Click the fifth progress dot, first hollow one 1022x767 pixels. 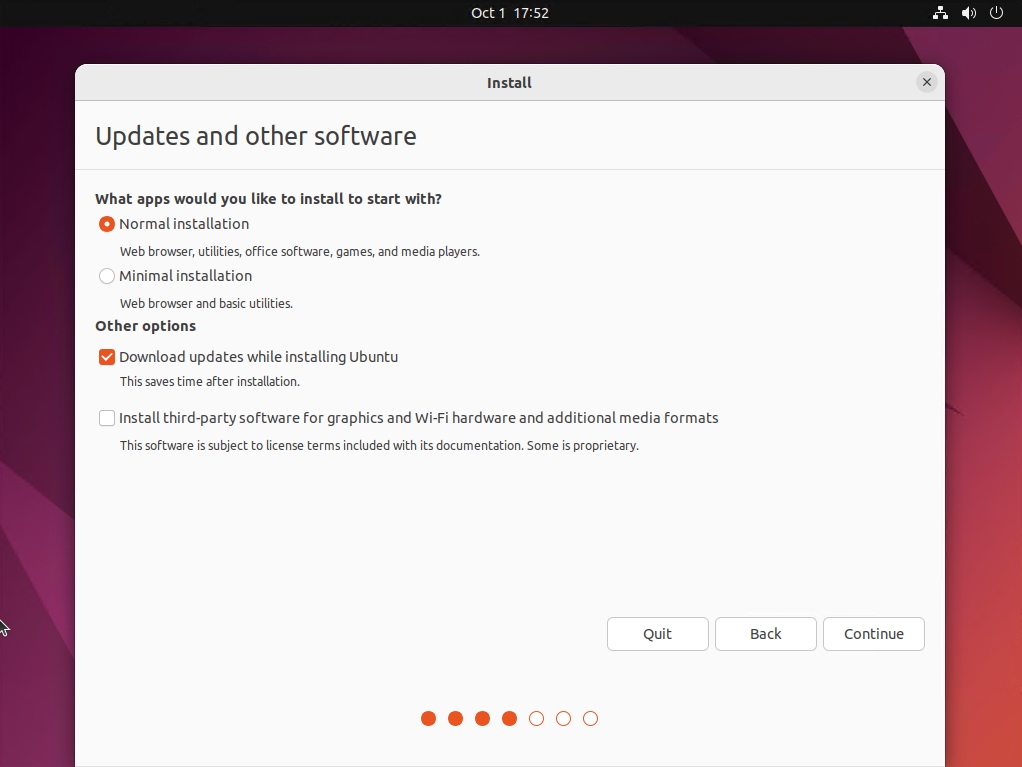pyautogui.click(x=537, y=718)
